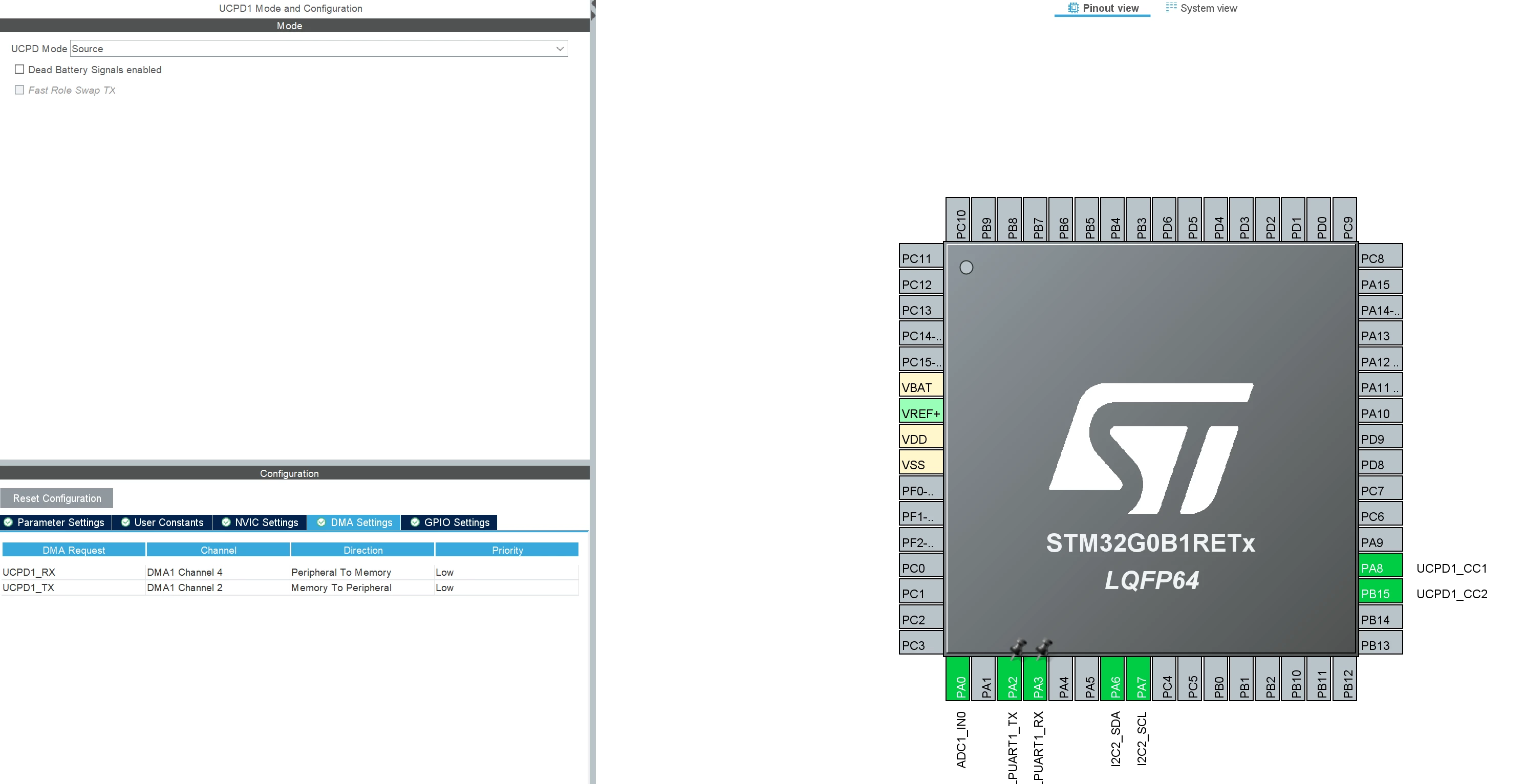Open the UCPD Mode dropdown showing Source

(319, 49)
